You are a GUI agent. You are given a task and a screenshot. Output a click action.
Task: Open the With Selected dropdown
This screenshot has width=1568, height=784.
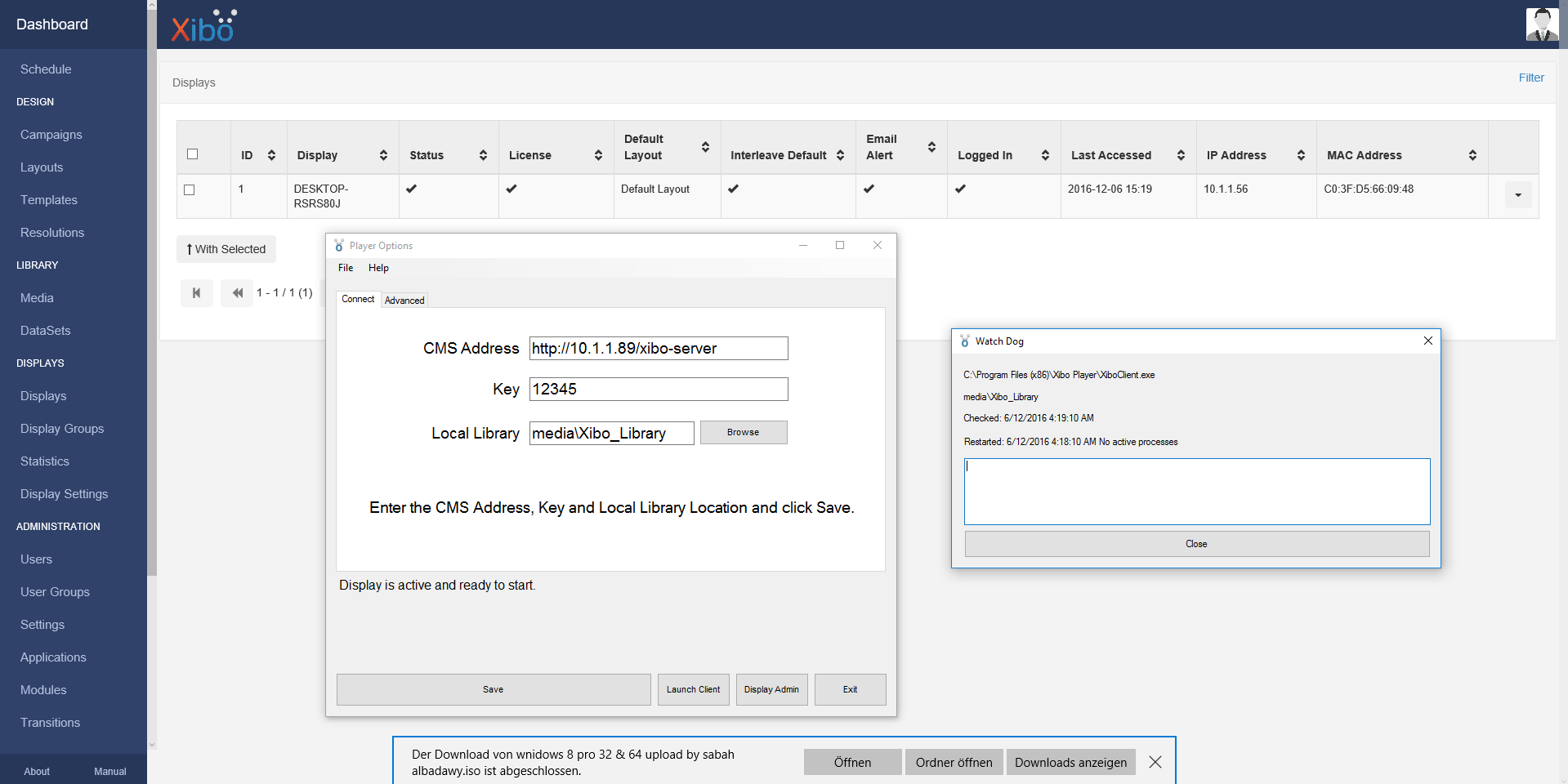[x=226, y=249]
